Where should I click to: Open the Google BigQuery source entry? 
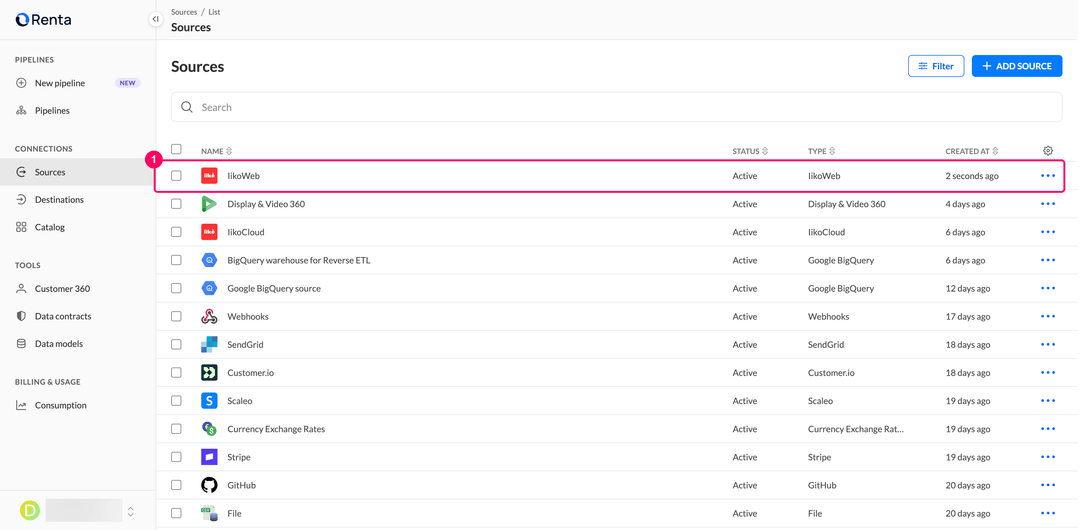pyautogui.click(x=273, y=289)
